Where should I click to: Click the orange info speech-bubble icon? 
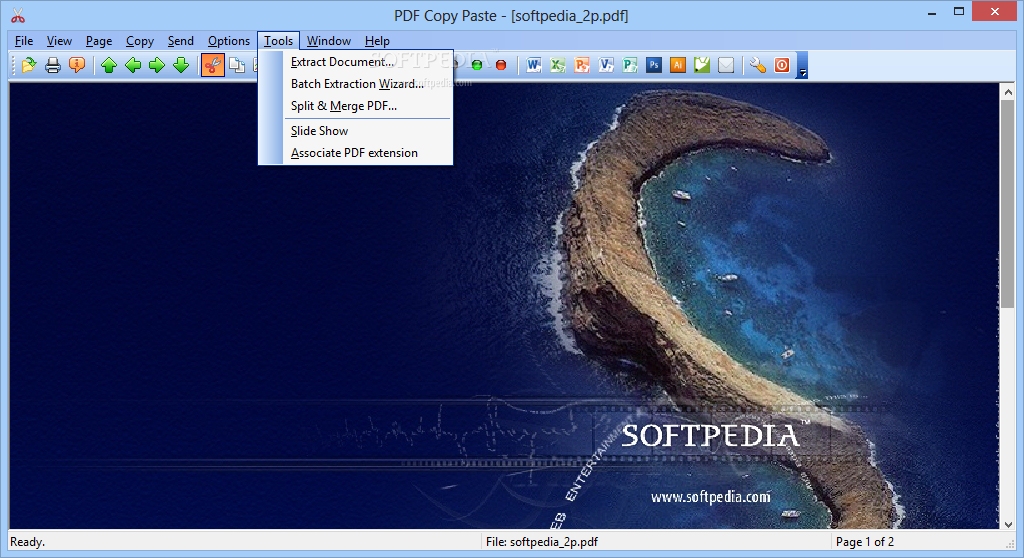[x=77, y=65]
